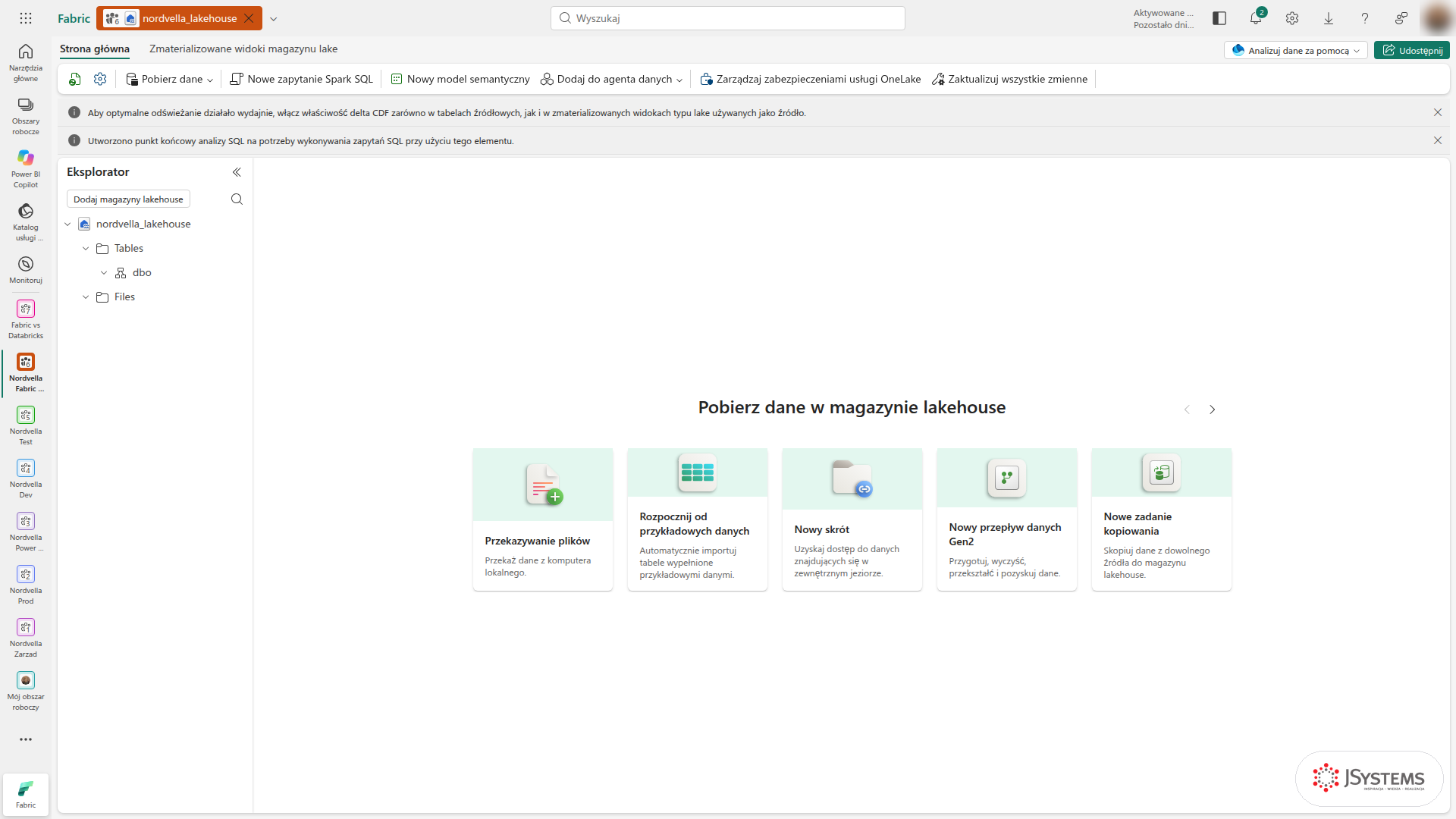Click refresh lakehouse icon in toolbar

point(74,79)
